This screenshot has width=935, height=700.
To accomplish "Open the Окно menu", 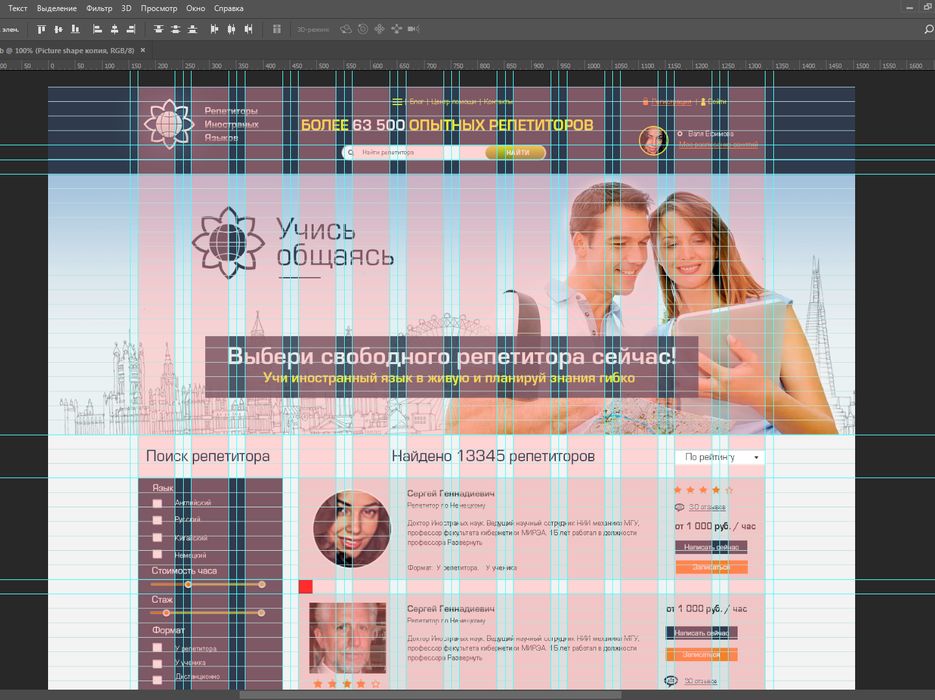I will pyautogui.click(x=196, y=8).
